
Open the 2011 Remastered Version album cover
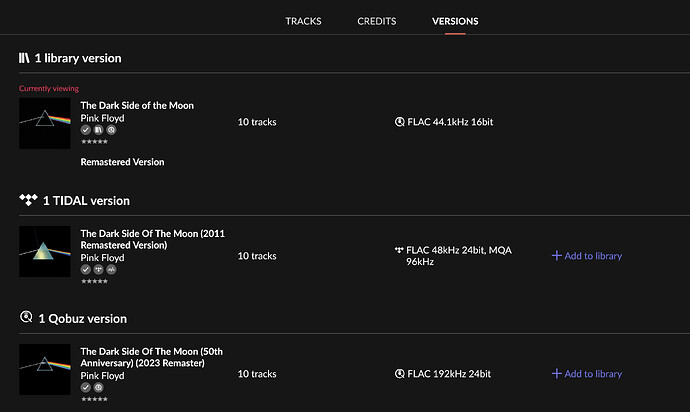pos(44,251)
